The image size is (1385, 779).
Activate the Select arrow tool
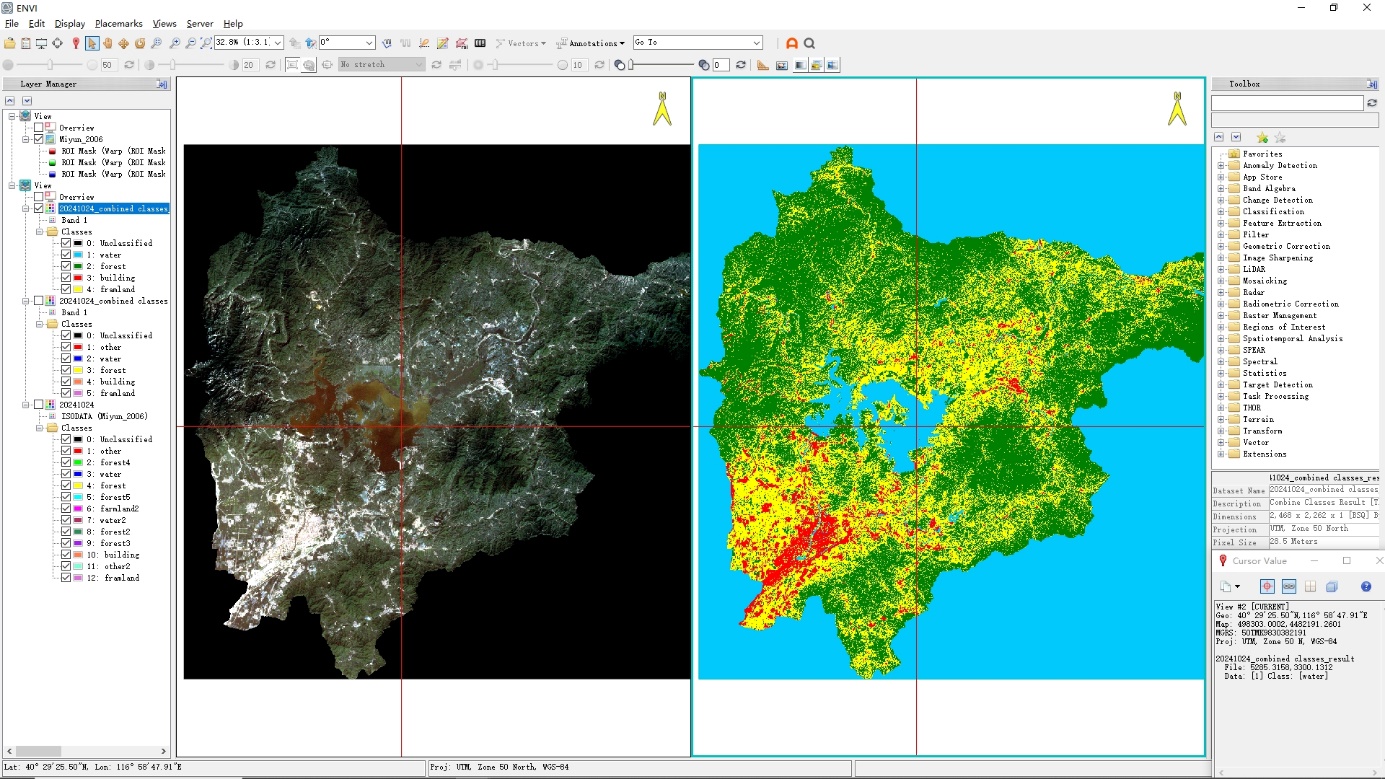(92, 43)
